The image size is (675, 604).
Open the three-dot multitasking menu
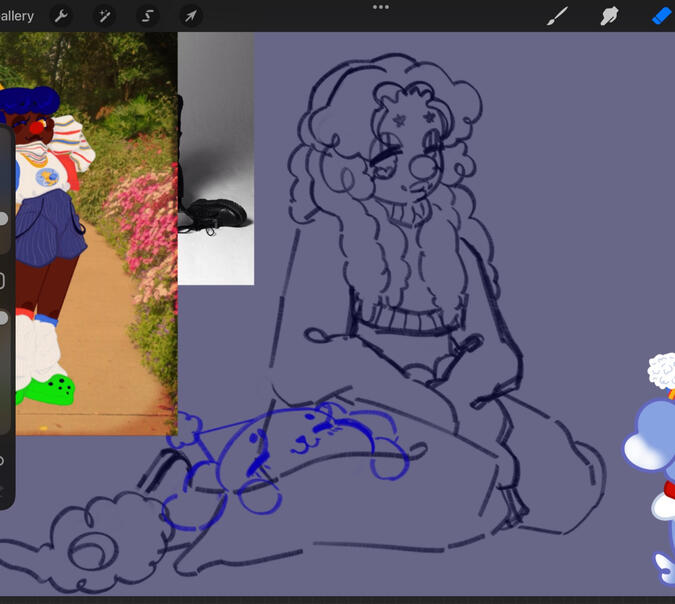[380, 7]
